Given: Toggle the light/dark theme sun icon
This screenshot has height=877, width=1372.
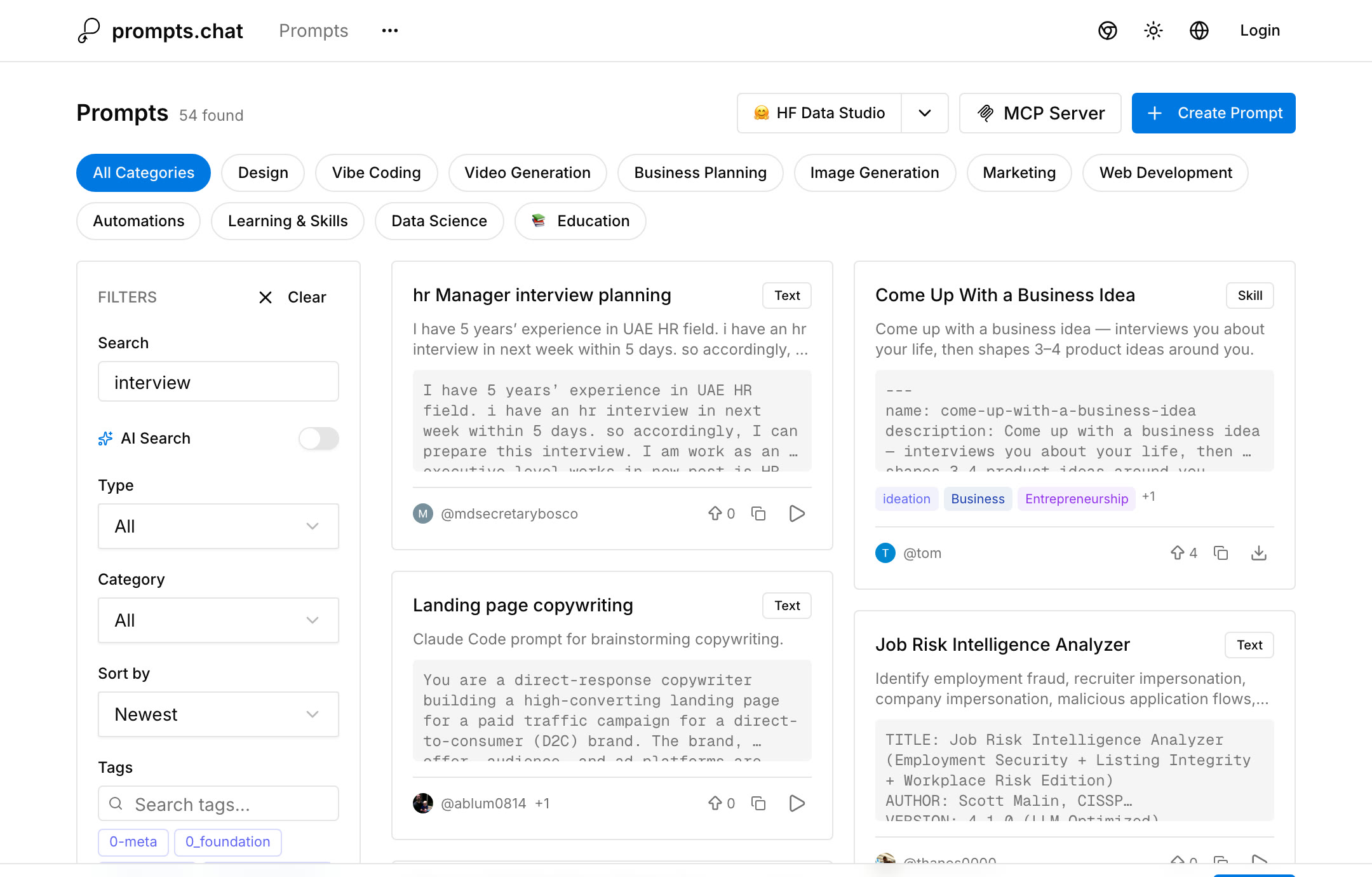Looking at the screenshot, I should 1153,31.
